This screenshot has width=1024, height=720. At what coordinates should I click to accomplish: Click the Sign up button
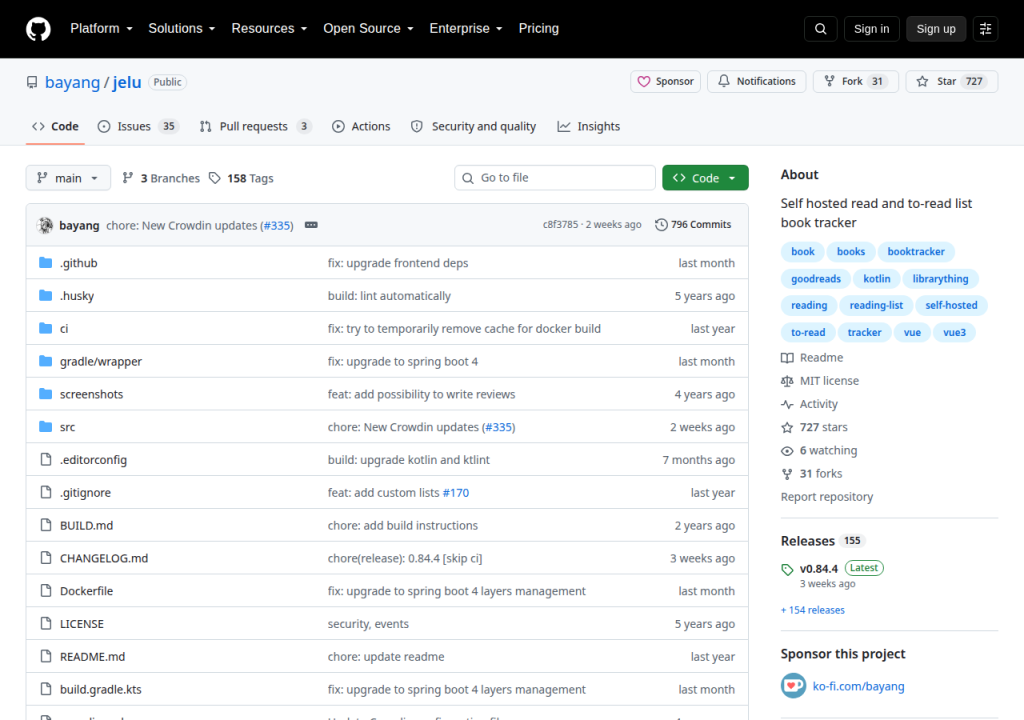point(935,29)
